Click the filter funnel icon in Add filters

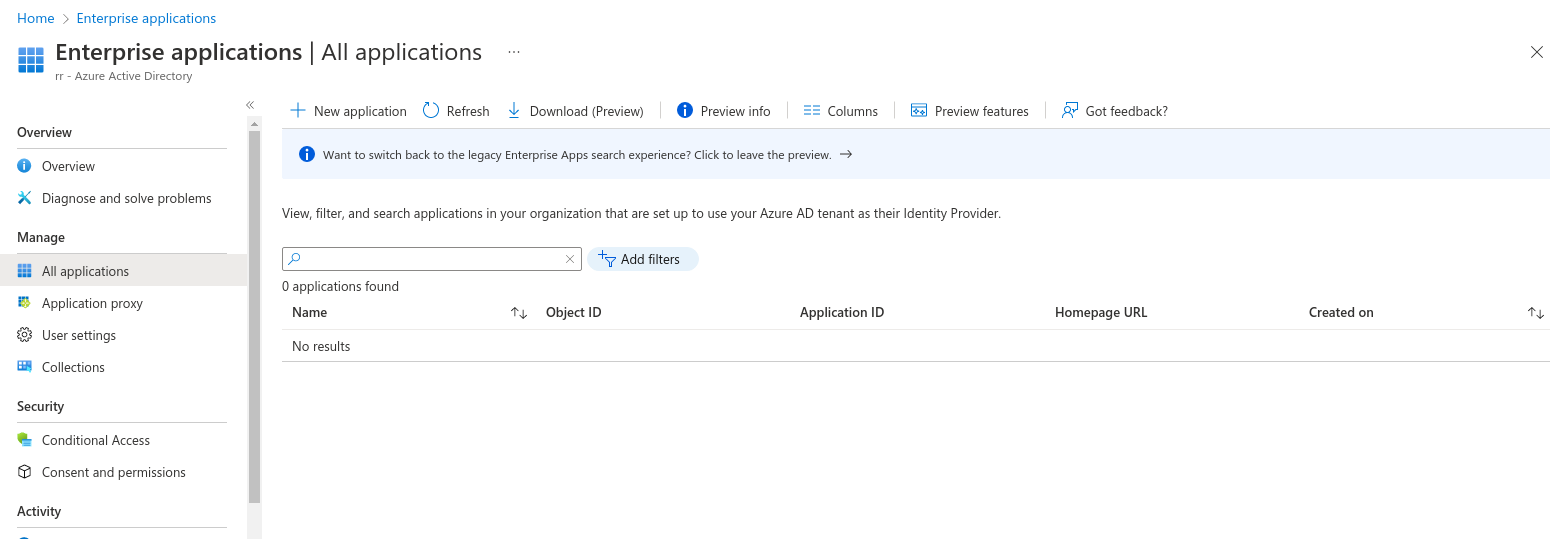606,259
